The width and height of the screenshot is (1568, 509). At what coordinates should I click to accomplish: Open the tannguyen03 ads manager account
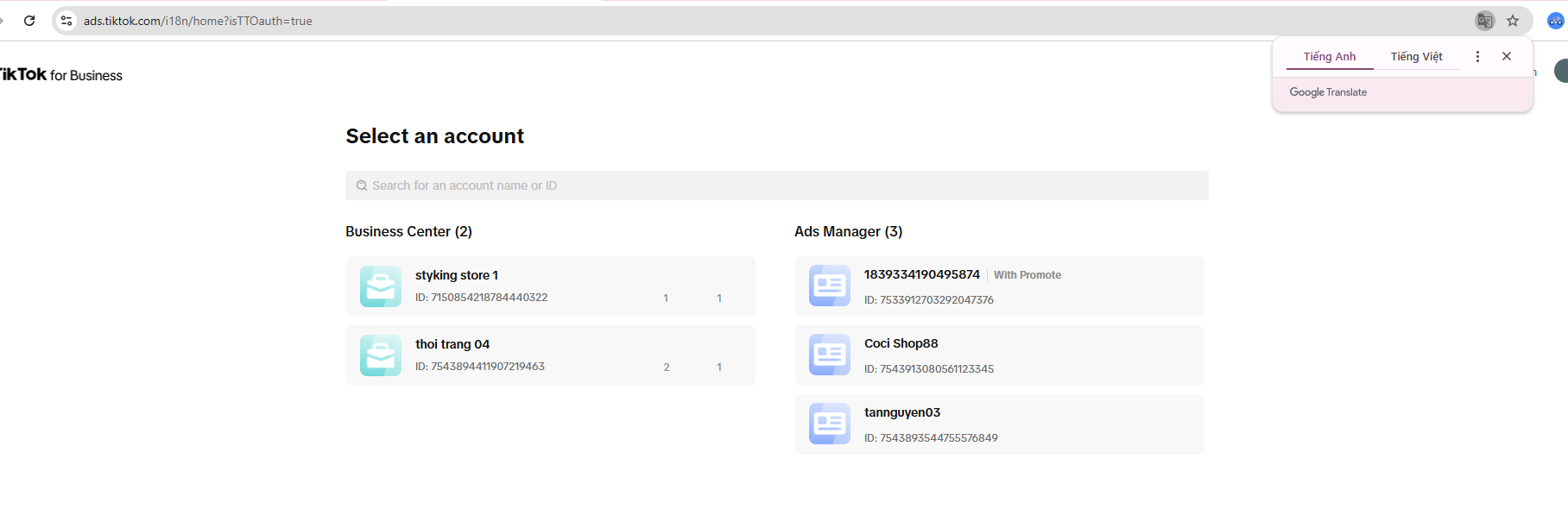1000,424
